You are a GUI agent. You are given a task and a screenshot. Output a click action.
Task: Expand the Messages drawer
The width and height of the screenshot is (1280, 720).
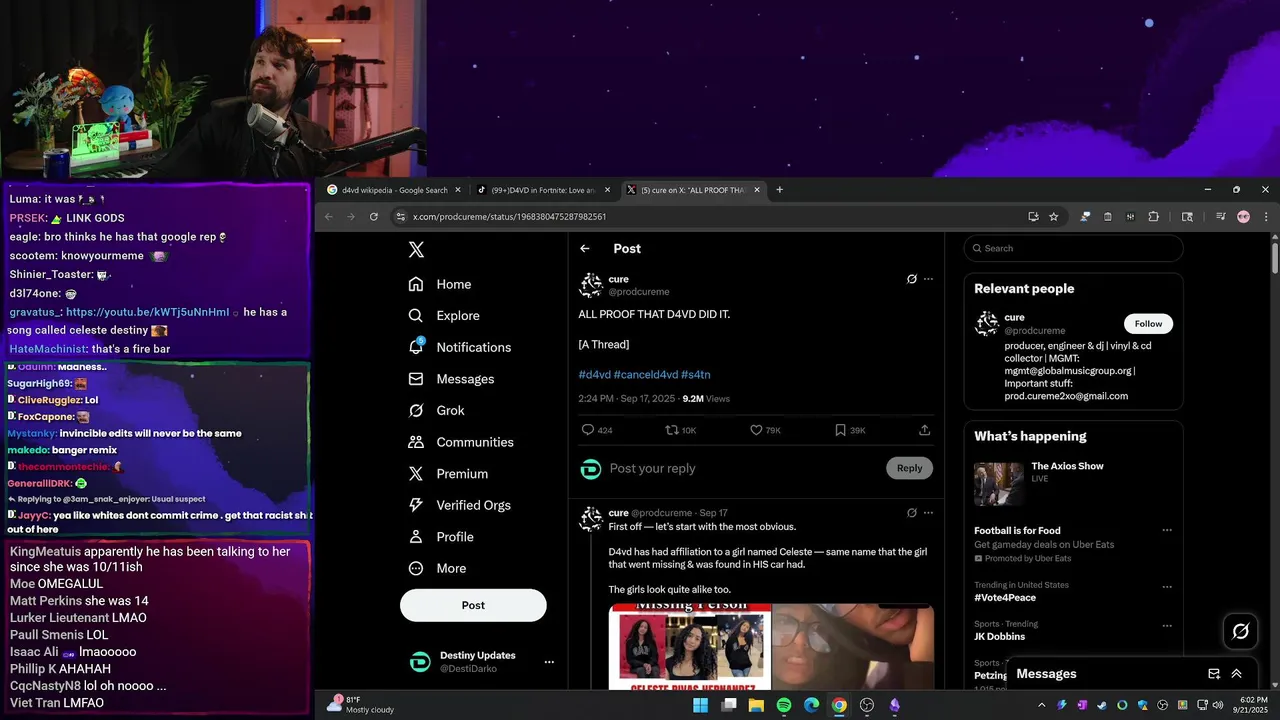point(1236,674)
